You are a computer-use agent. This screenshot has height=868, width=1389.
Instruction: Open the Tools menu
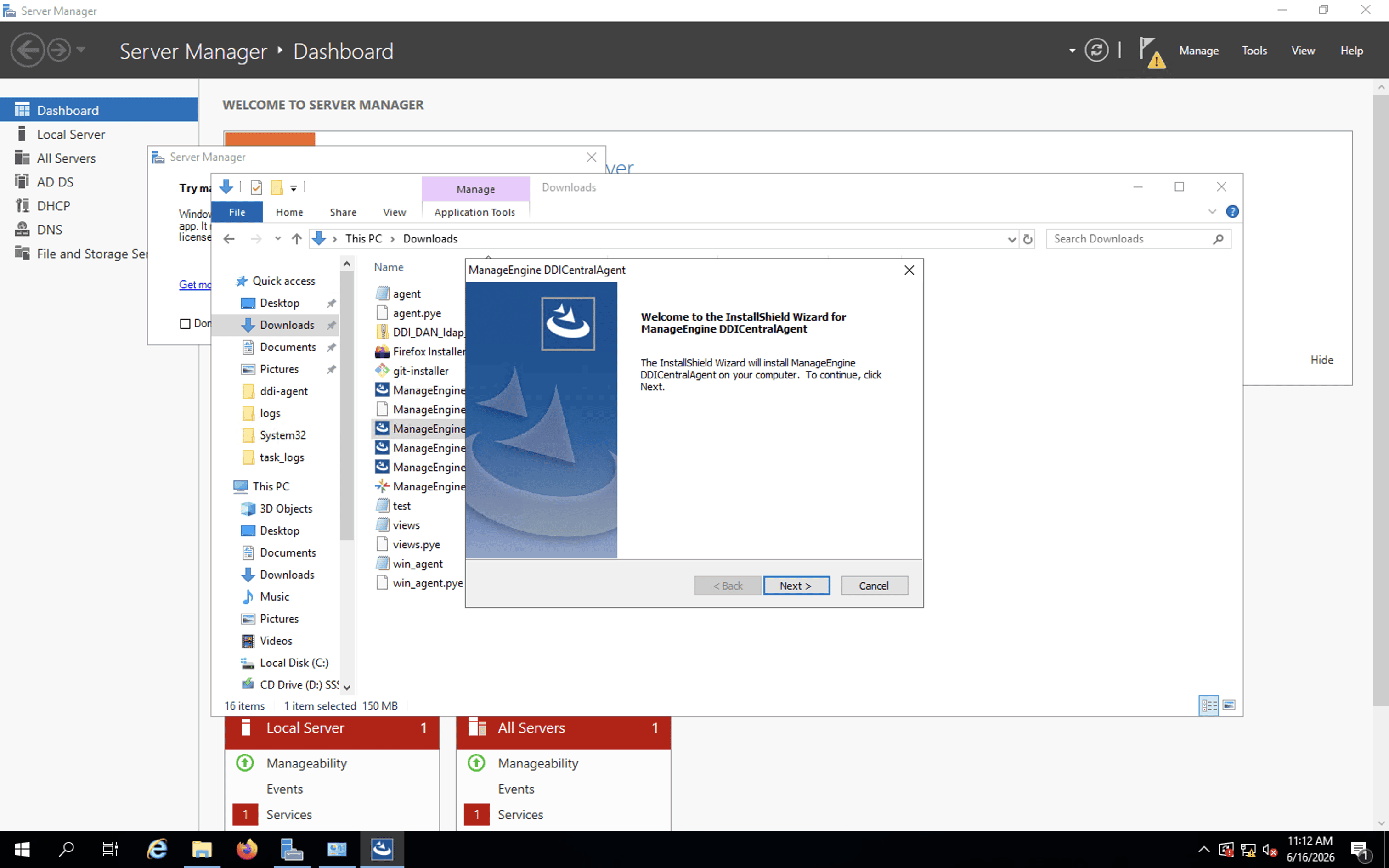click(1254, 51)
